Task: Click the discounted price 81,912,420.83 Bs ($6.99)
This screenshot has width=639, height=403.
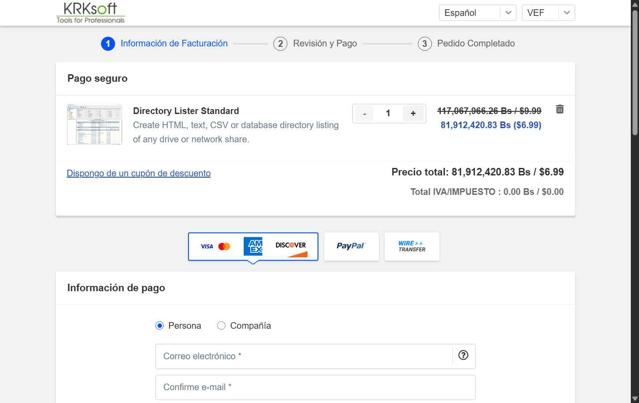Action: [x=491, y=125]
